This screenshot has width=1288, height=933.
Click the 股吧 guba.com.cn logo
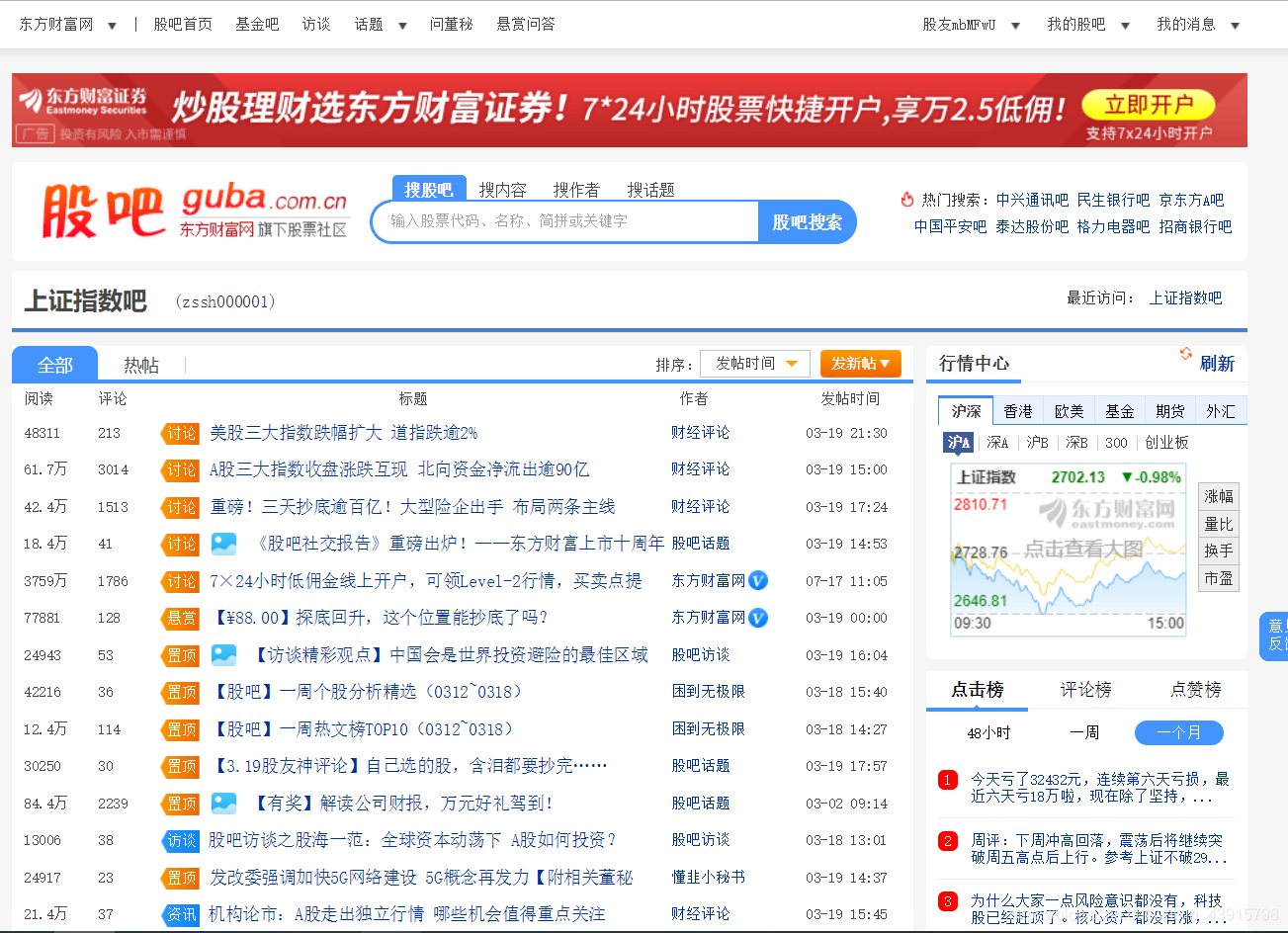[195, 212]
